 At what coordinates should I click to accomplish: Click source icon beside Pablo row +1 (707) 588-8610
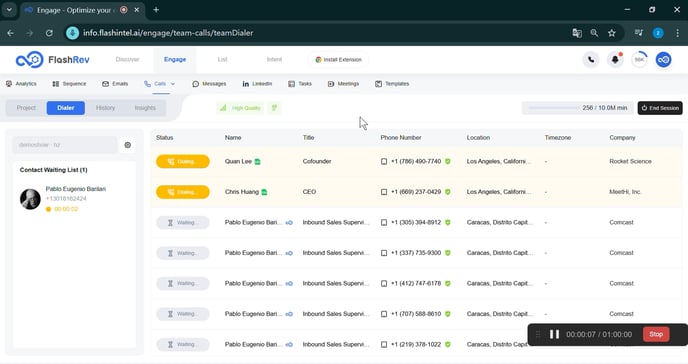point(289,314)
